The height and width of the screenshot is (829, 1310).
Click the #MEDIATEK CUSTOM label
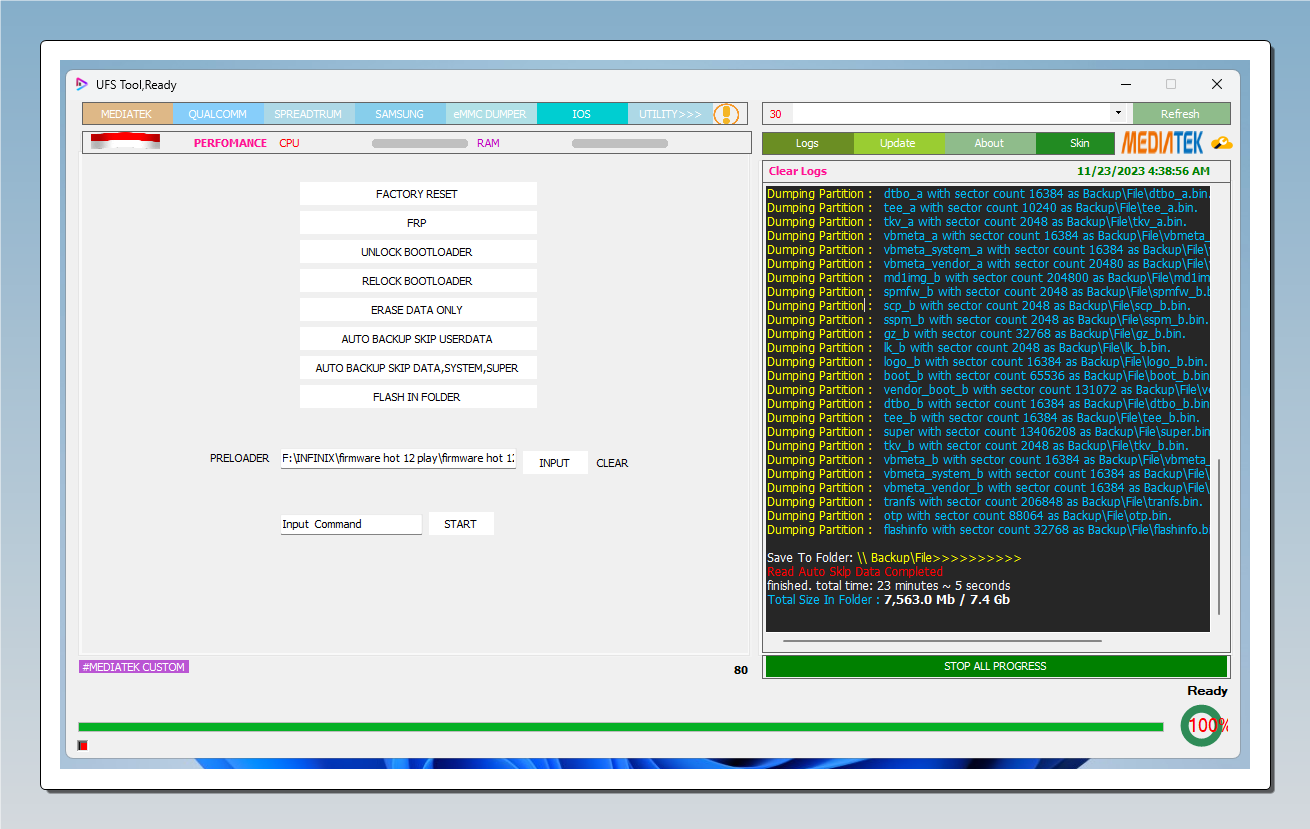(134, 667)
